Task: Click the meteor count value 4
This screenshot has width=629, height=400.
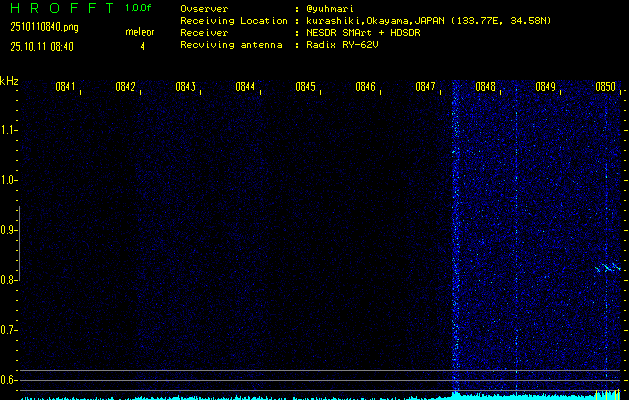Action: pos(142,47)
